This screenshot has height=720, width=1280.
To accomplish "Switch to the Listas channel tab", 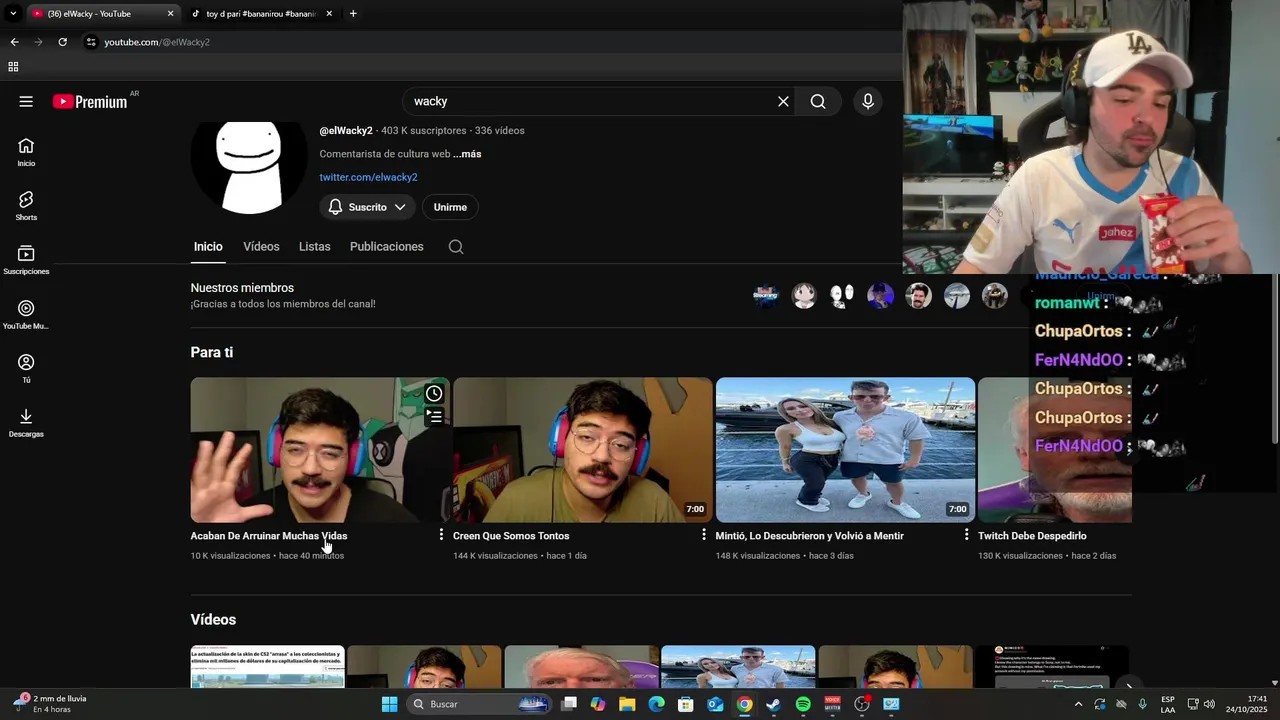I will (x=314, y=247).
